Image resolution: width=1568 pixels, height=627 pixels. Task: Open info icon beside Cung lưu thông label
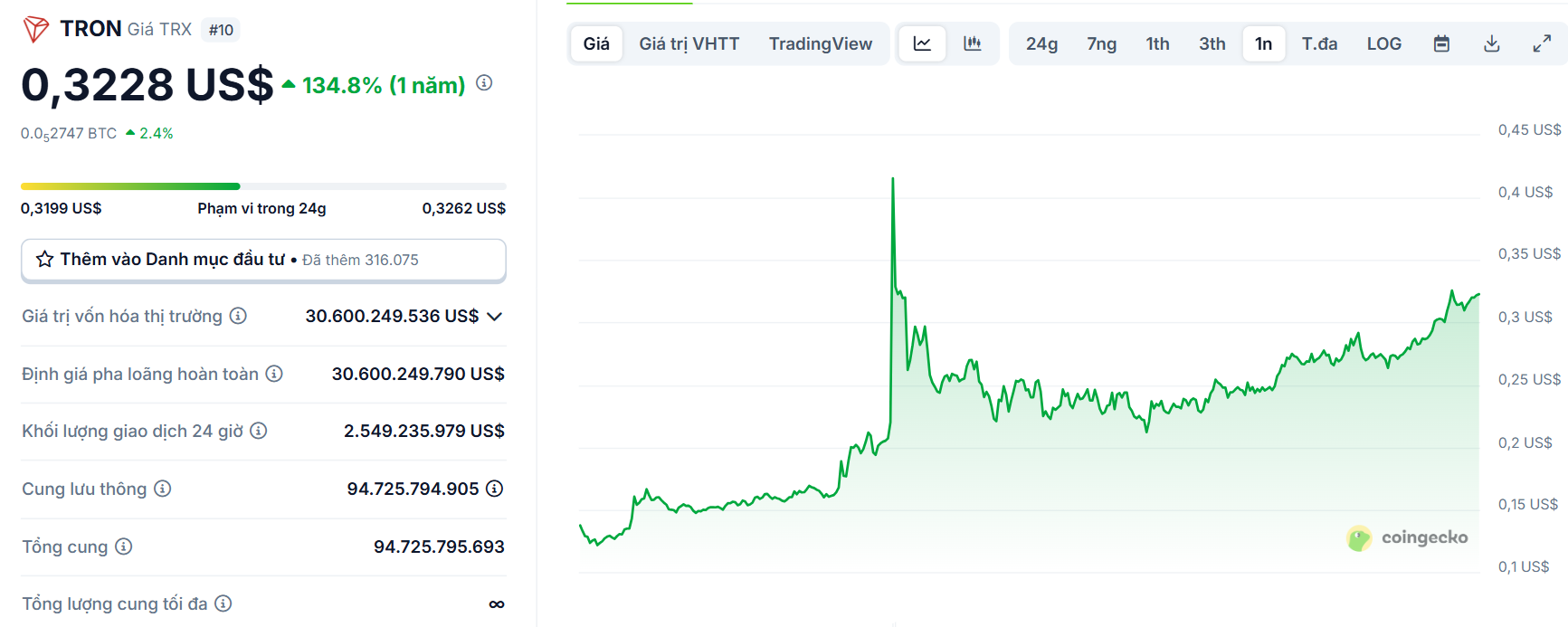point(162,489)
